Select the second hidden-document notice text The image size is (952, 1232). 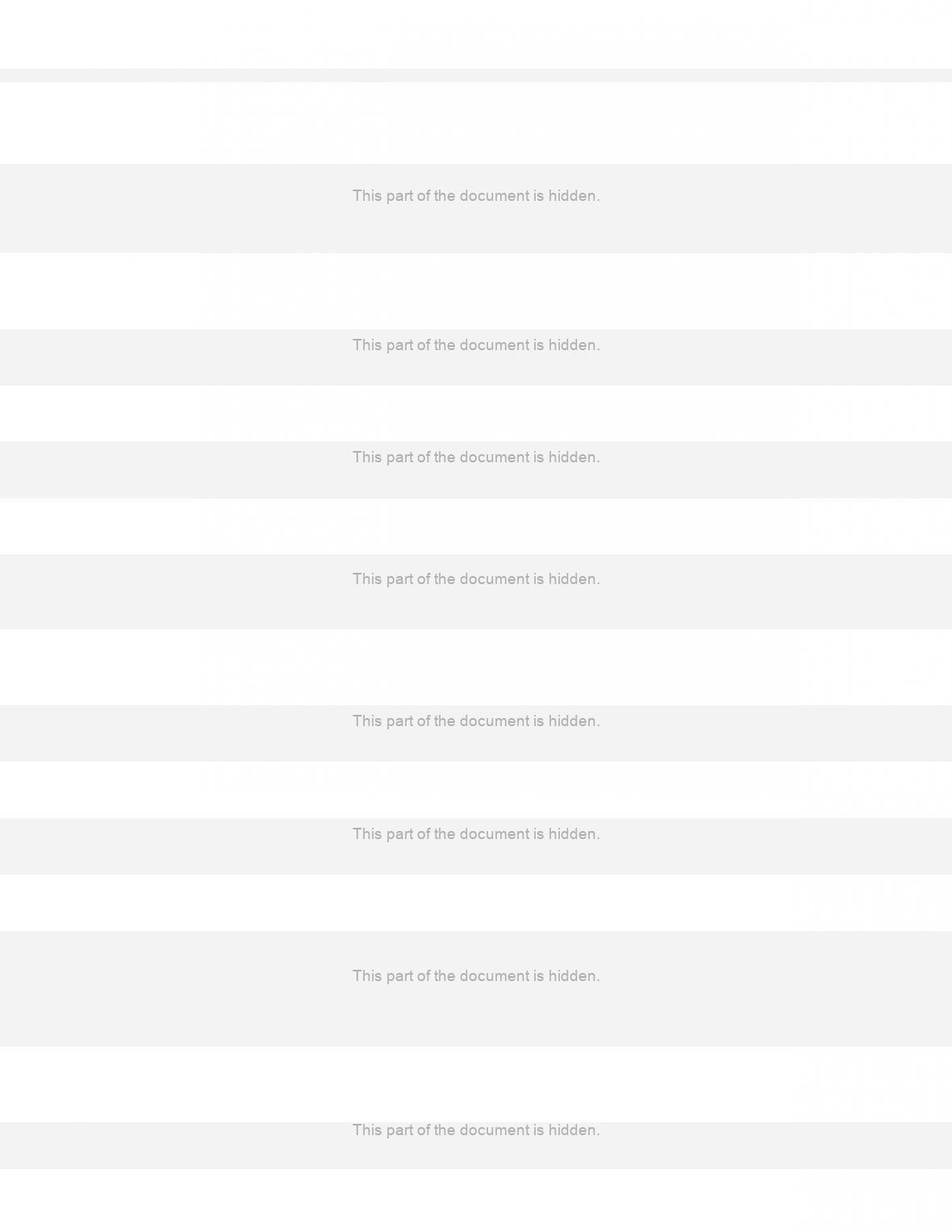476,345
